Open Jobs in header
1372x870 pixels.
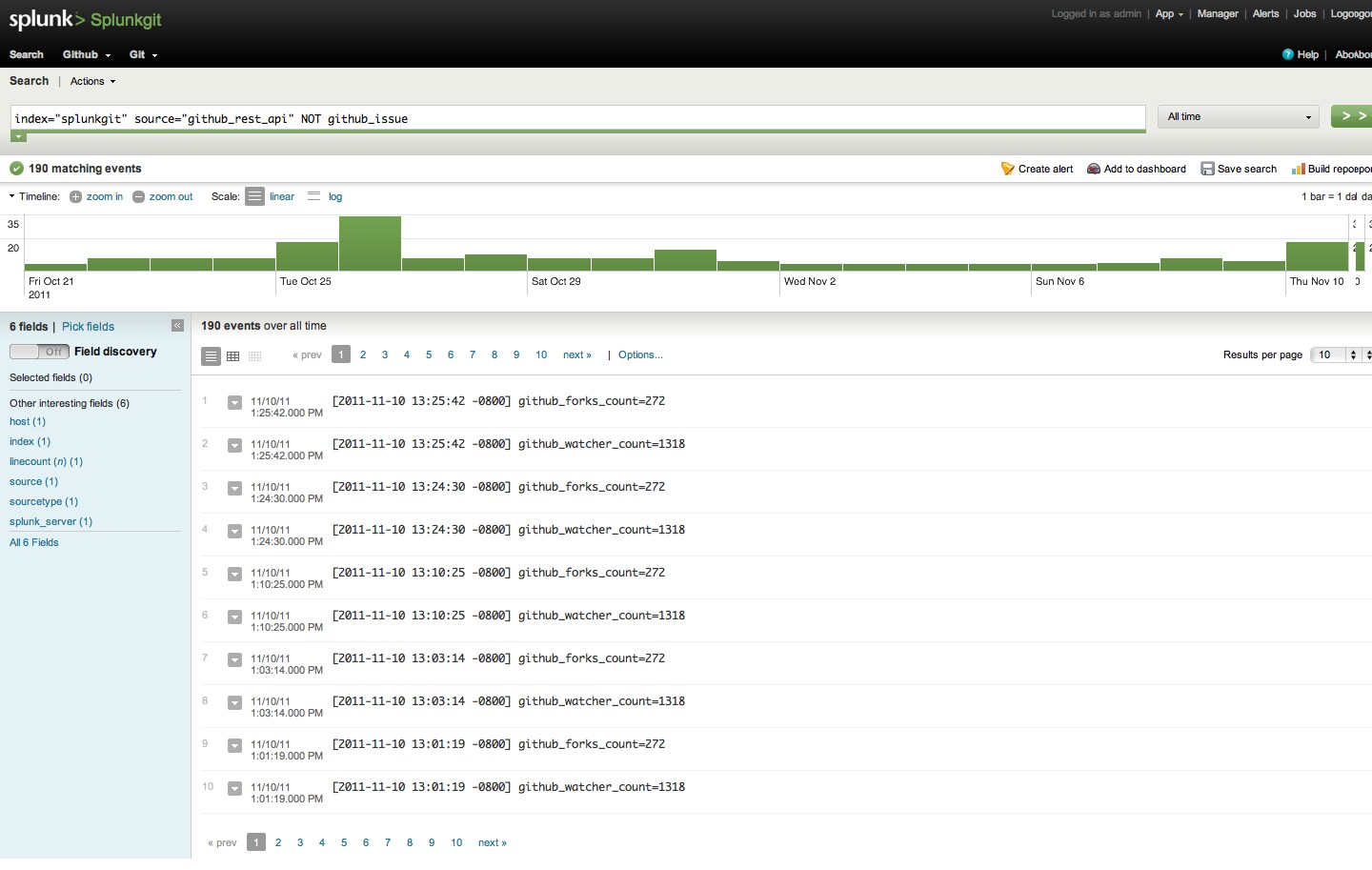click(x=1304, y=13)
